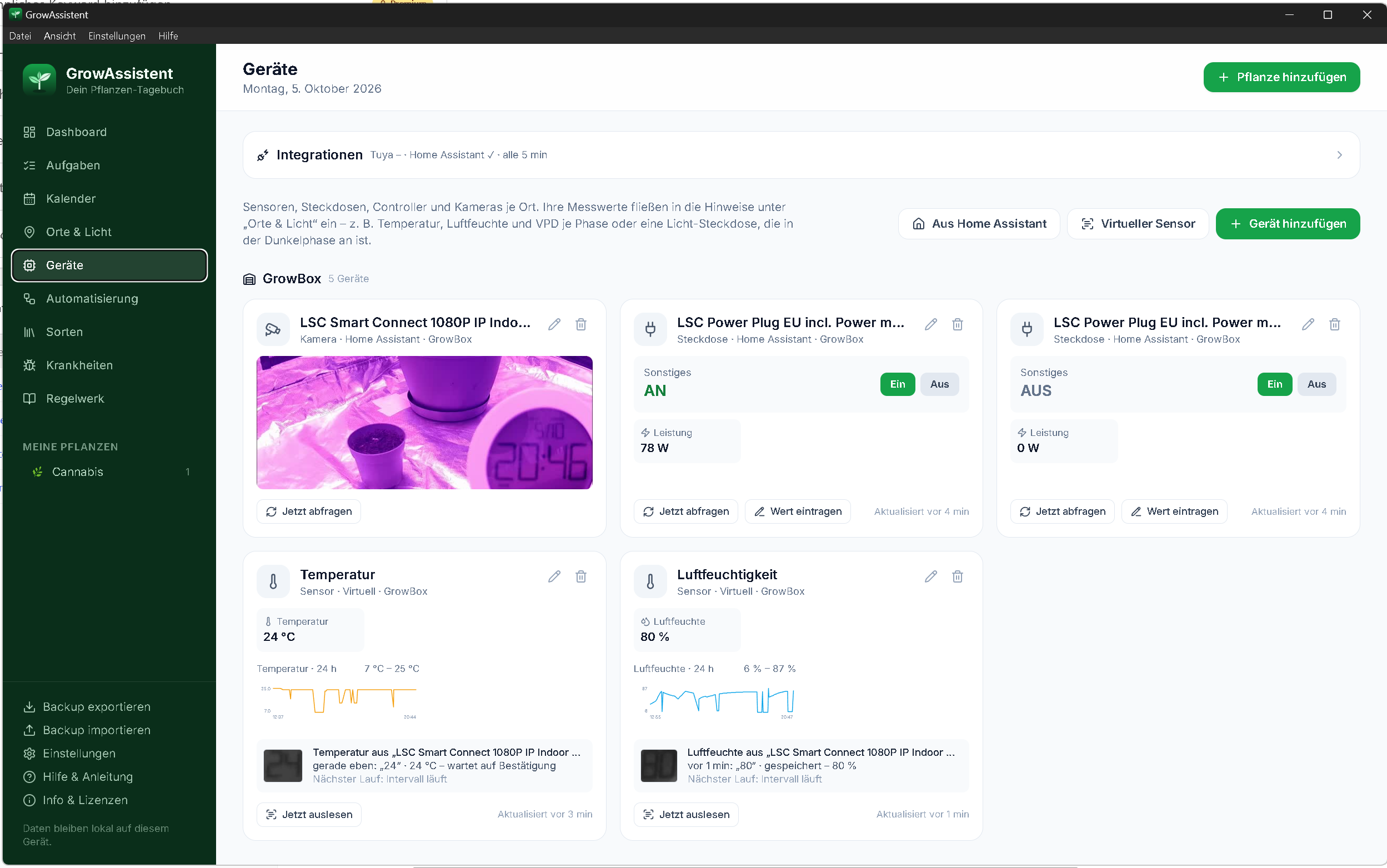The width and height of the screenshot is (1387, 868).
Task: Click Backup exportieren
Action: click(x=87, y=707)
